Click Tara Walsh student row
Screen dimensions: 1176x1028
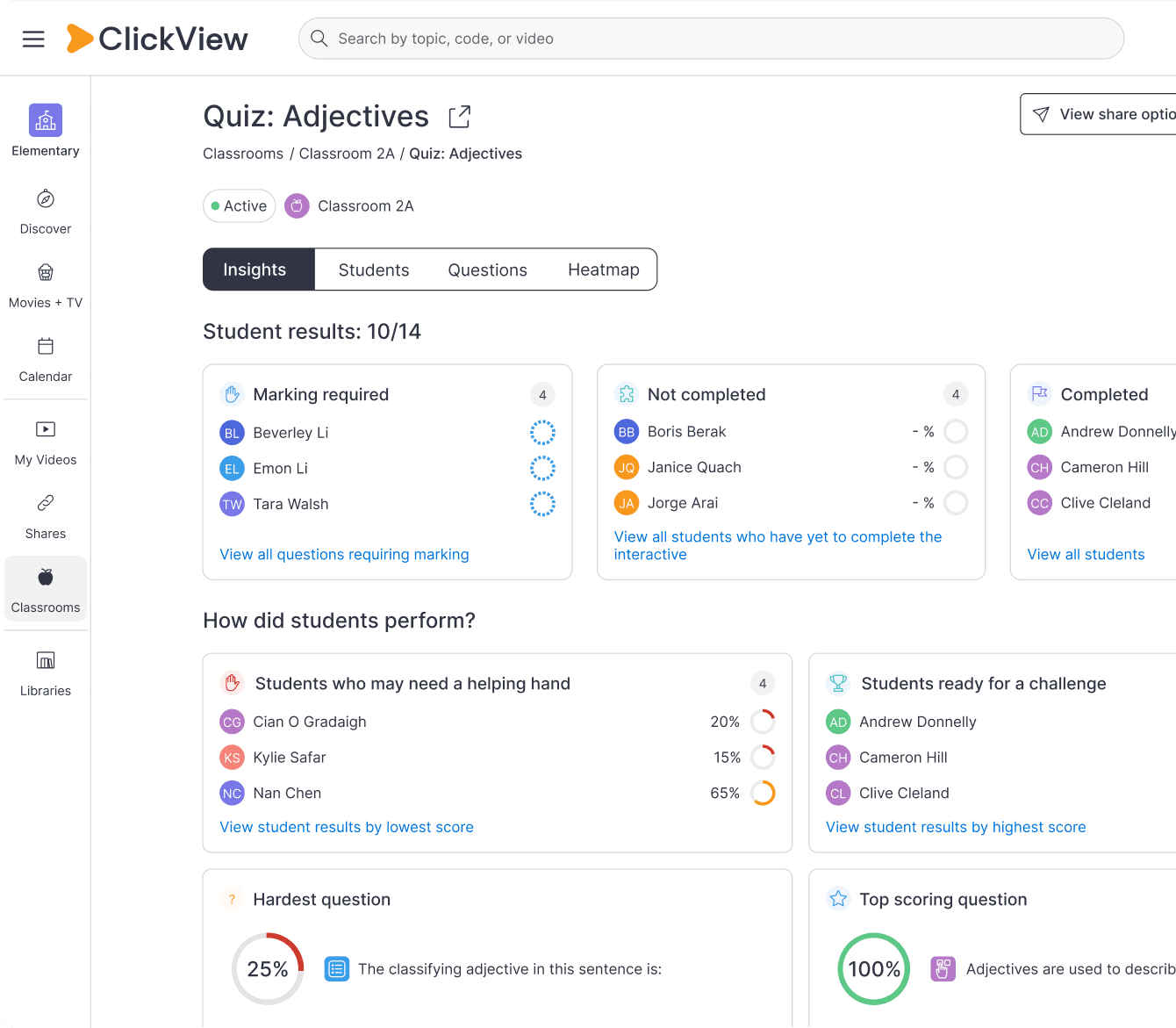(388, 504)
